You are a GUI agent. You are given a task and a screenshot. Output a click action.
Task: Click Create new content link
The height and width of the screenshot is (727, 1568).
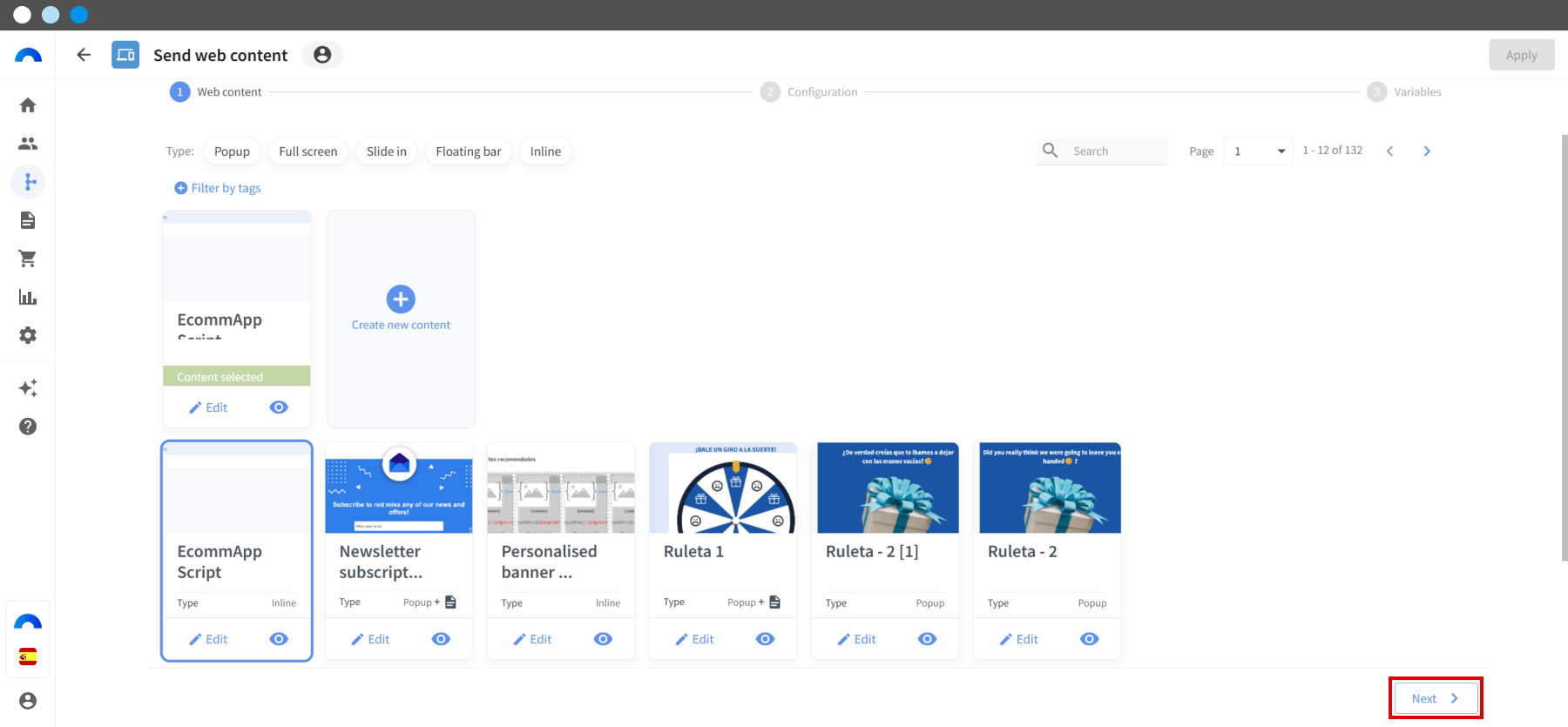(401, 325)
